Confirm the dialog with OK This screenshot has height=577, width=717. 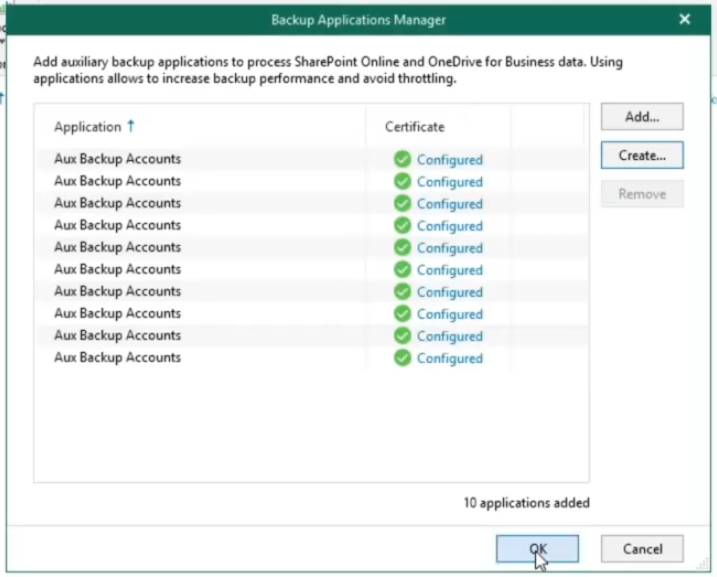pyautogui.click(x=537, y=549)
